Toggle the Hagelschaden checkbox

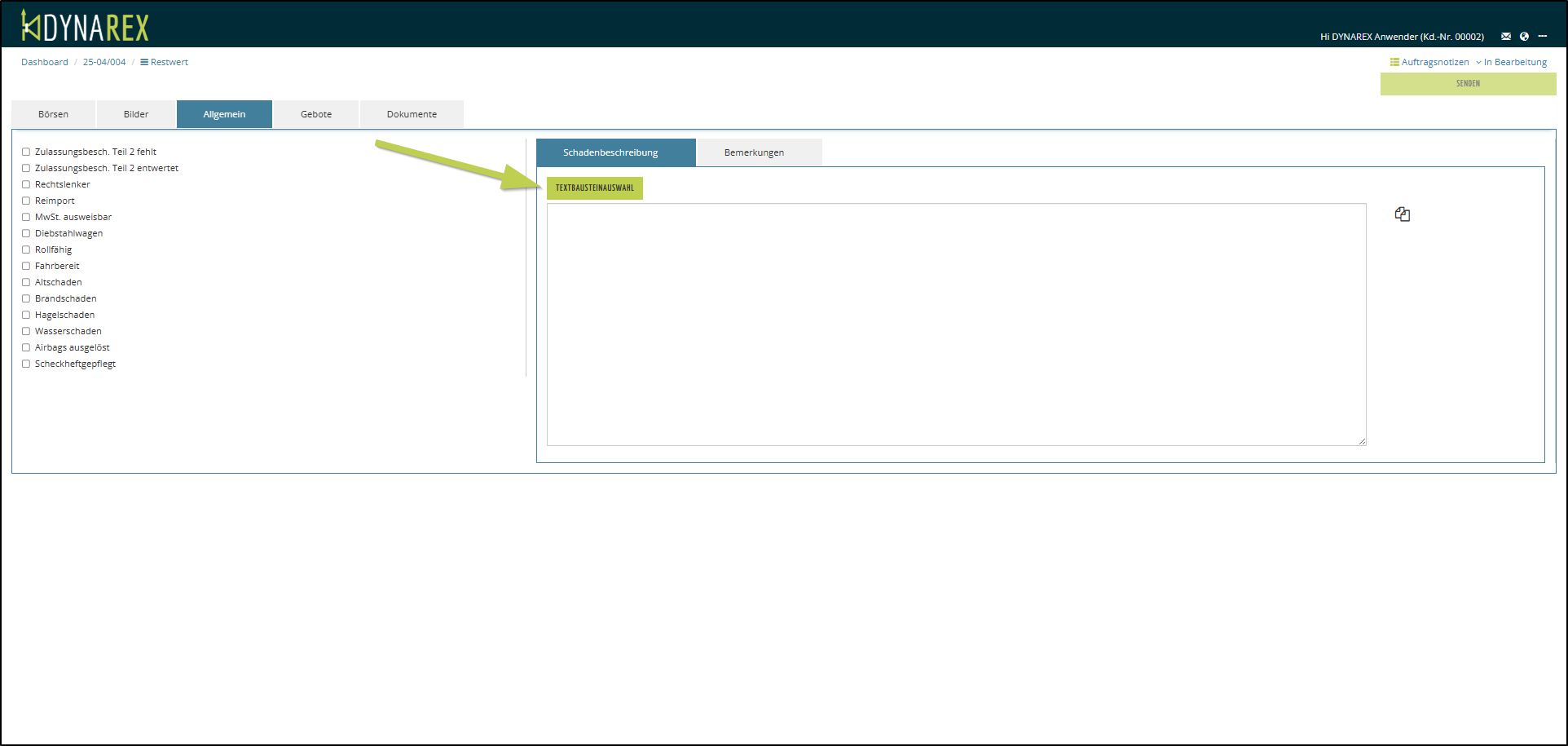26,315
